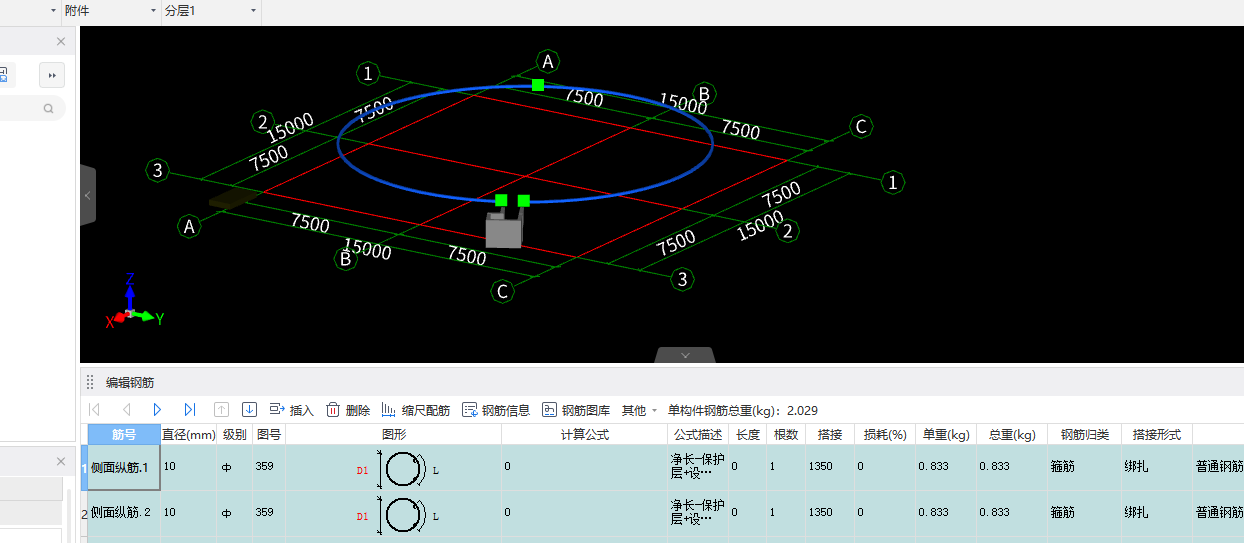
Task: Click 删除 to delete rebar row
Action: (x=348, y=410)
